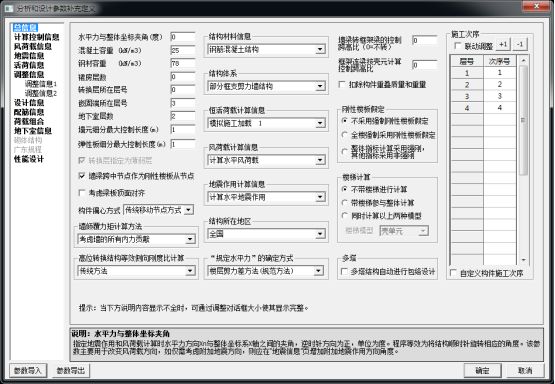Click the 次序号 cell for floor 1
This screenshot has width=555, height=384.
tap(499, 73)
